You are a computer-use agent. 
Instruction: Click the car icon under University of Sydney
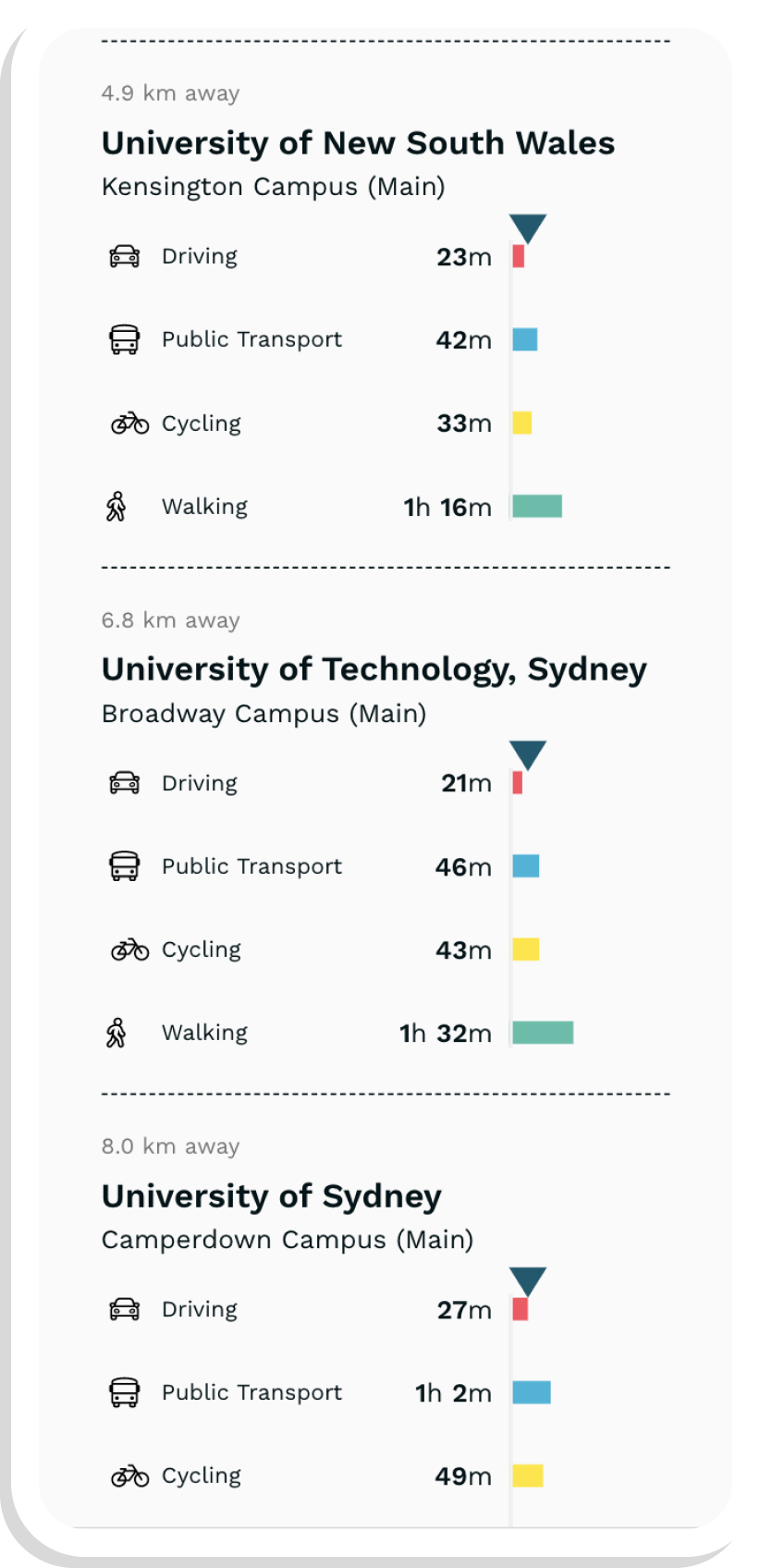[125, 1309]
